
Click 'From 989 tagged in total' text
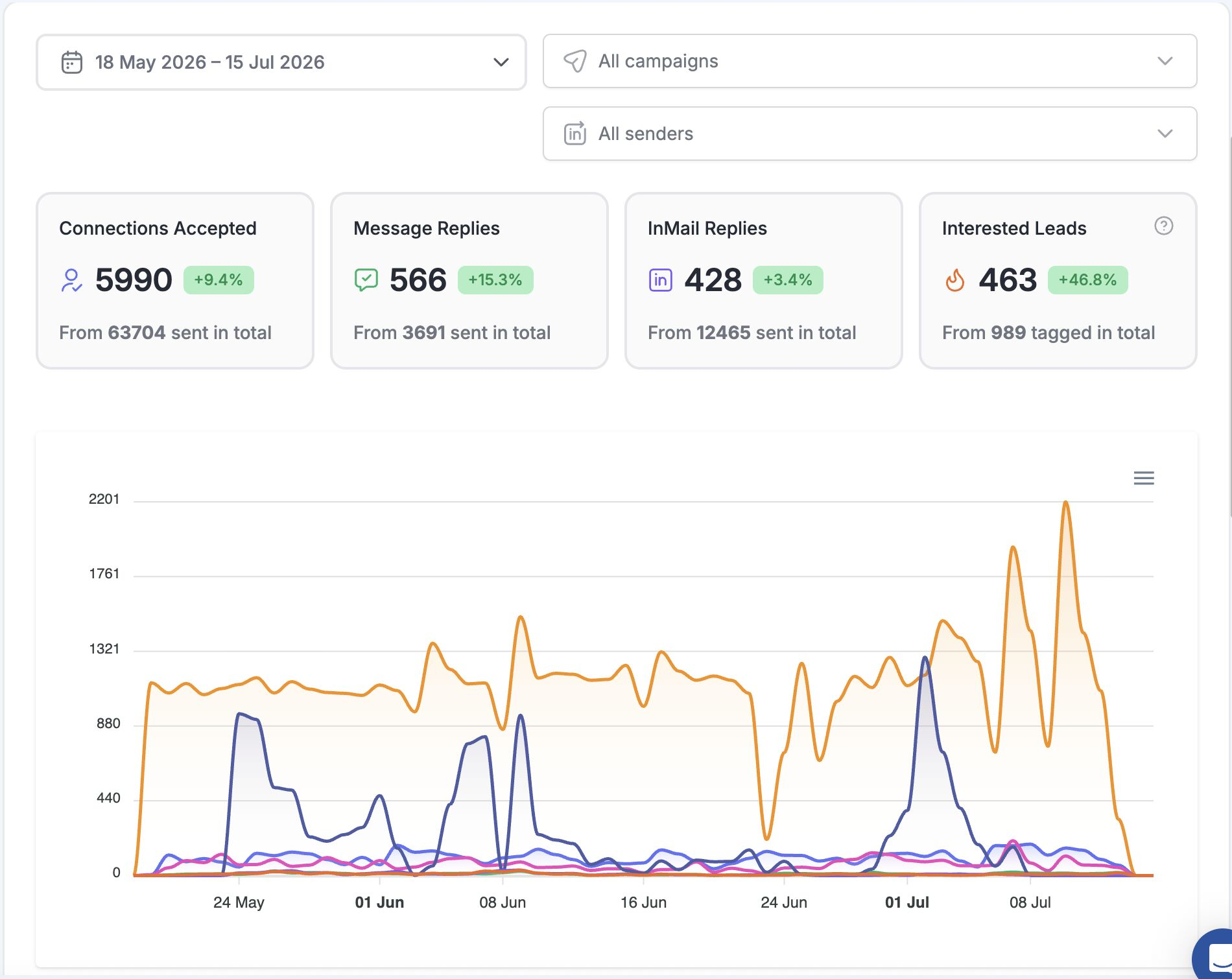pyautogui.click(x=1048, y=333)
